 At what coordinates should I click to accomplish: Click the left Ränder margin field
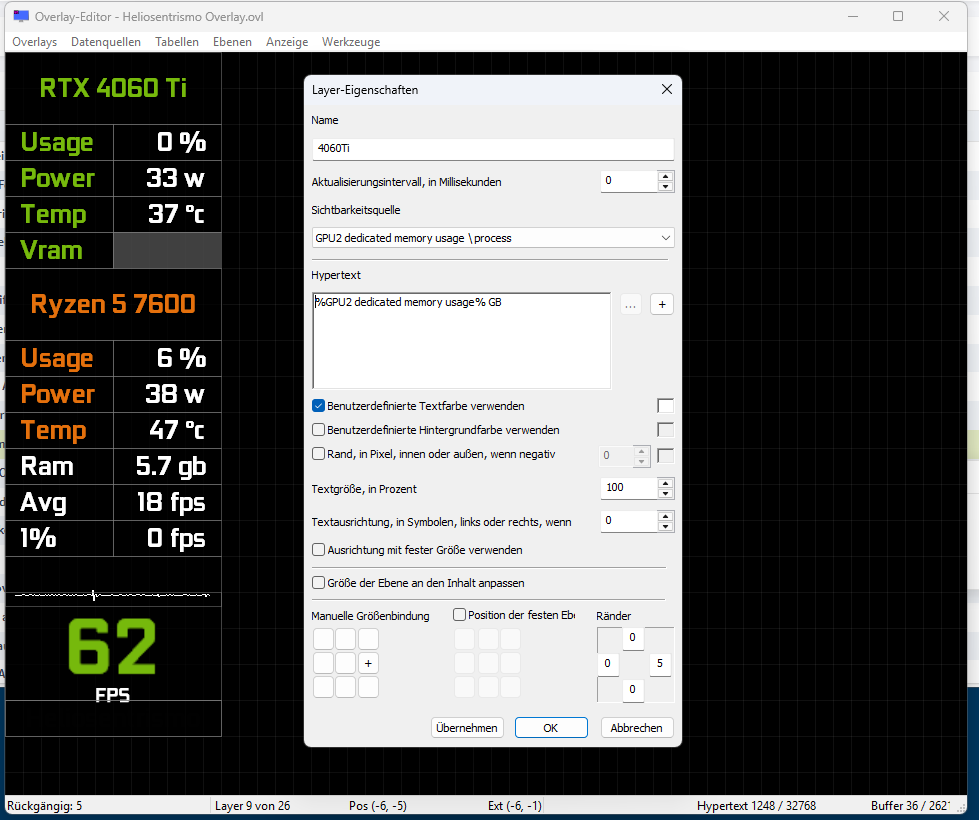tap(608, 664)
